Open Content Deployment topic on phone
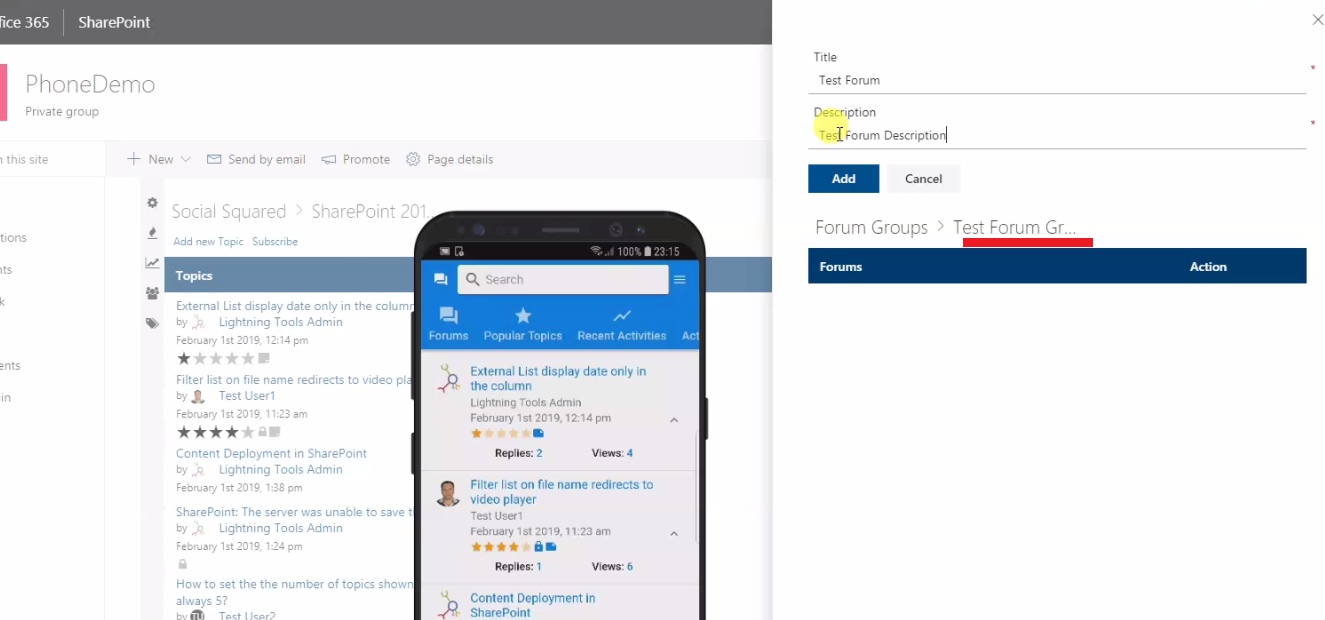 pos(532,605)
